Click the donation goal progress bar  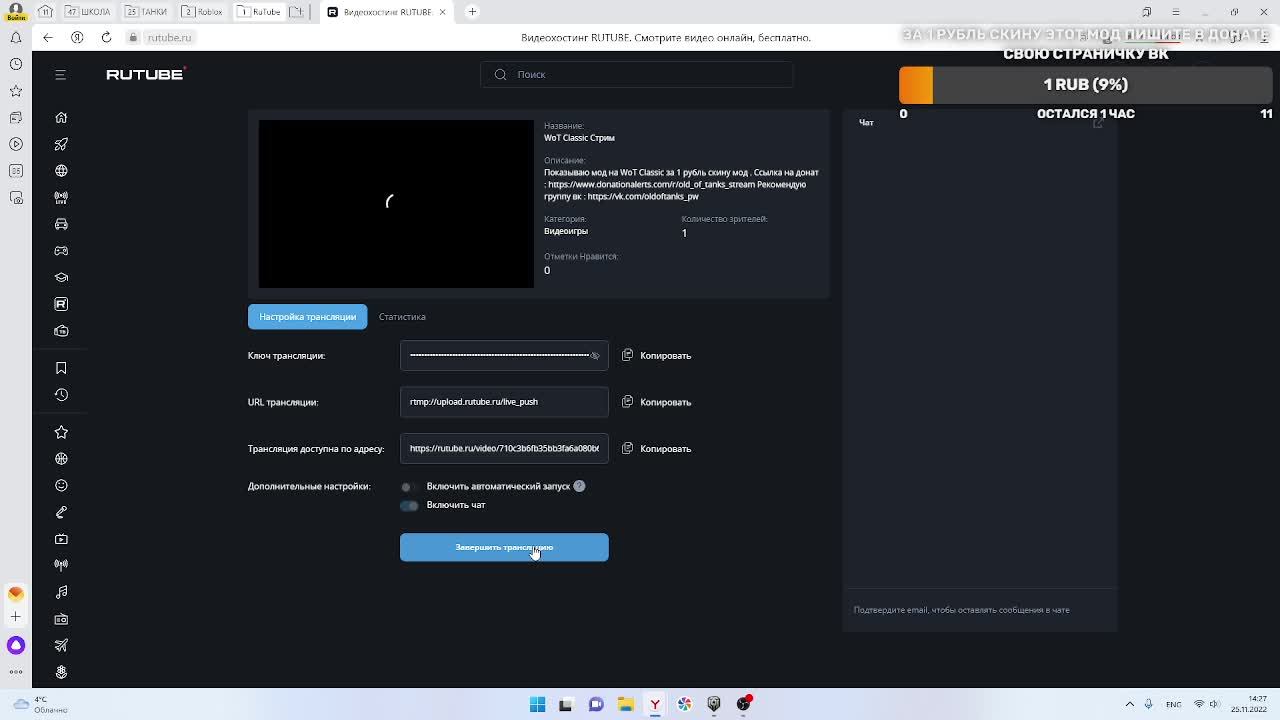1086,85
